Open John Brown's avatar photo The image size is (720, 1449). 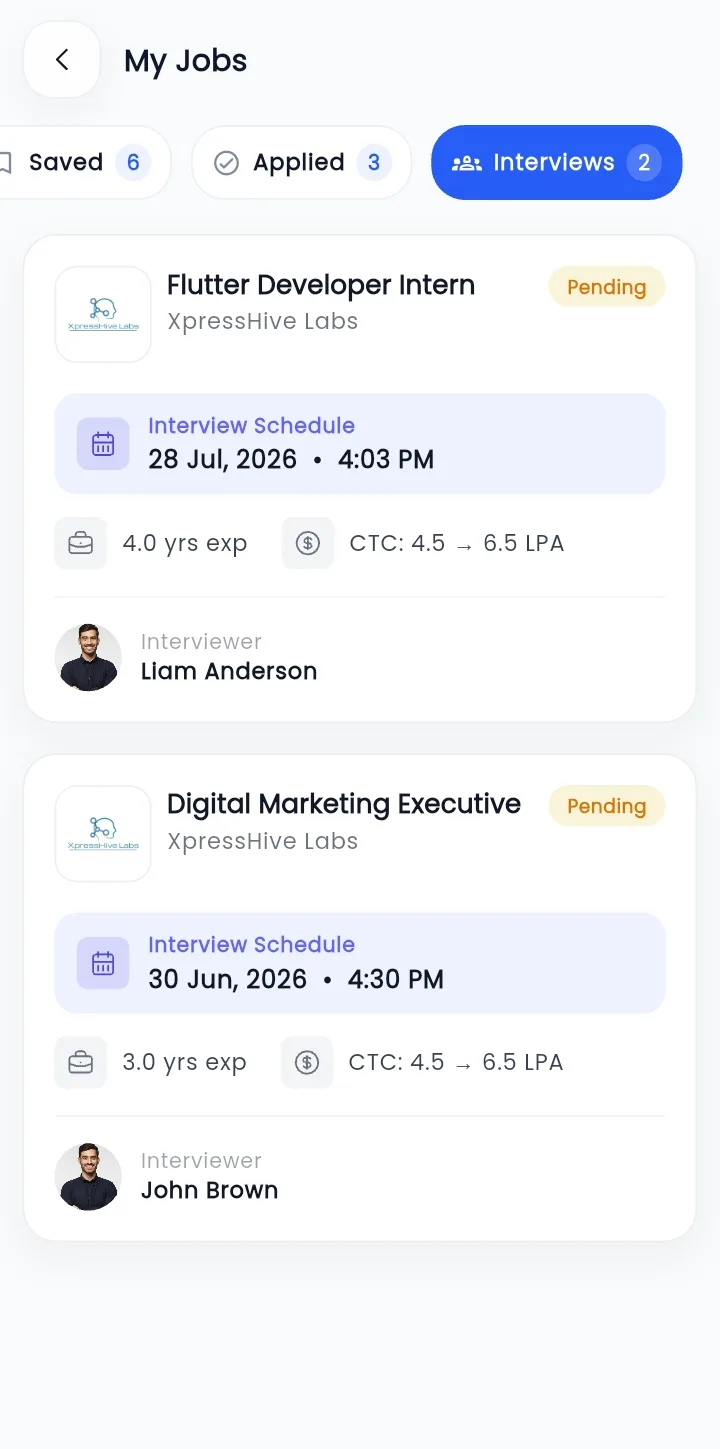(x=88, y=1177)
